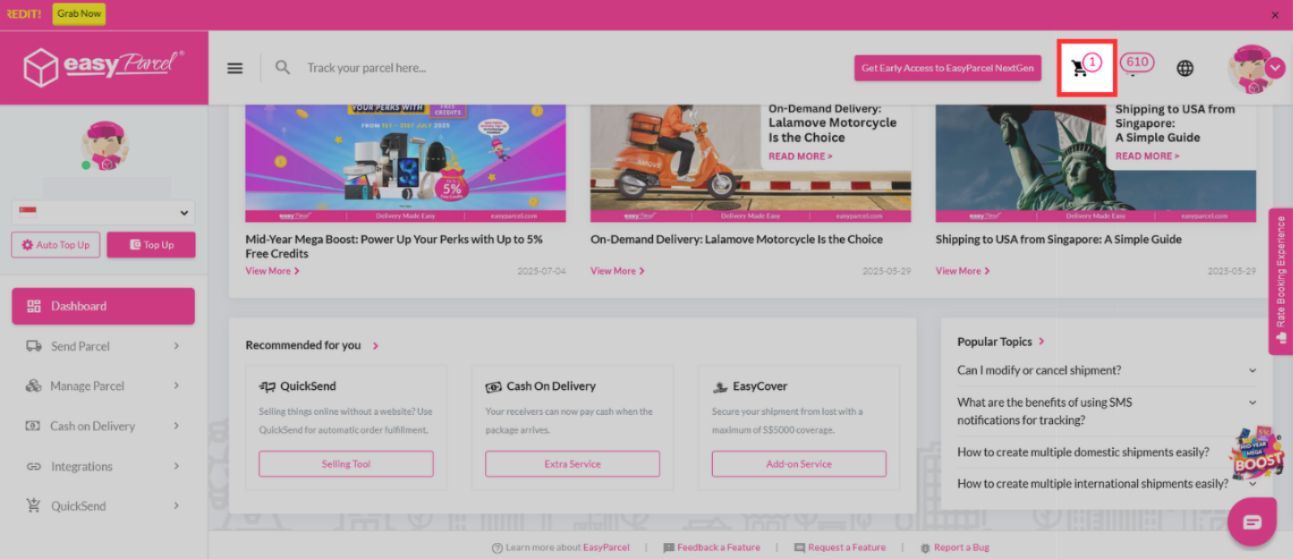
Task: Click the Selling Tool button
Action: [346, 464]
